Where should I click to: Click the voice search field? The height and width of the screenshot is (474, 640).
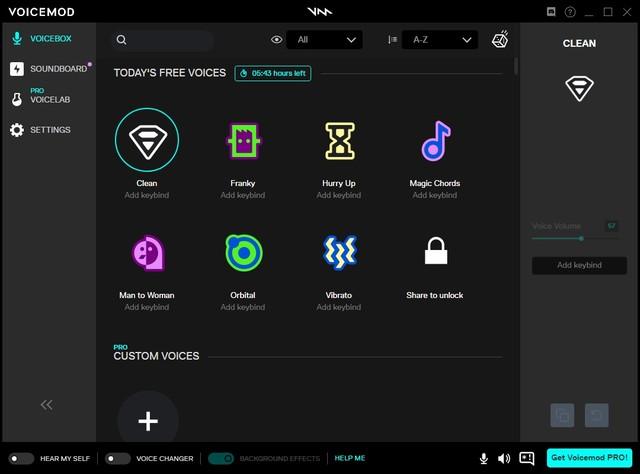tap(165, 40)
